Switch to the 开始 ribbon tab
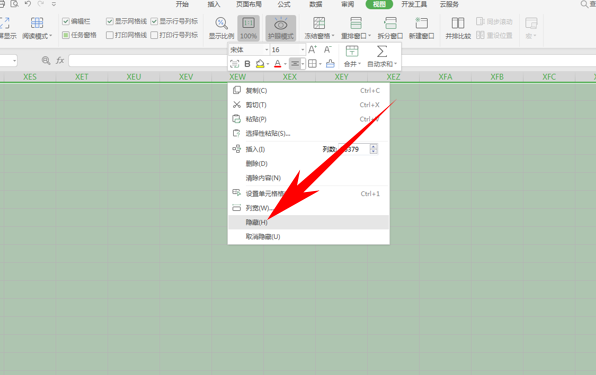 click(182, 4)
